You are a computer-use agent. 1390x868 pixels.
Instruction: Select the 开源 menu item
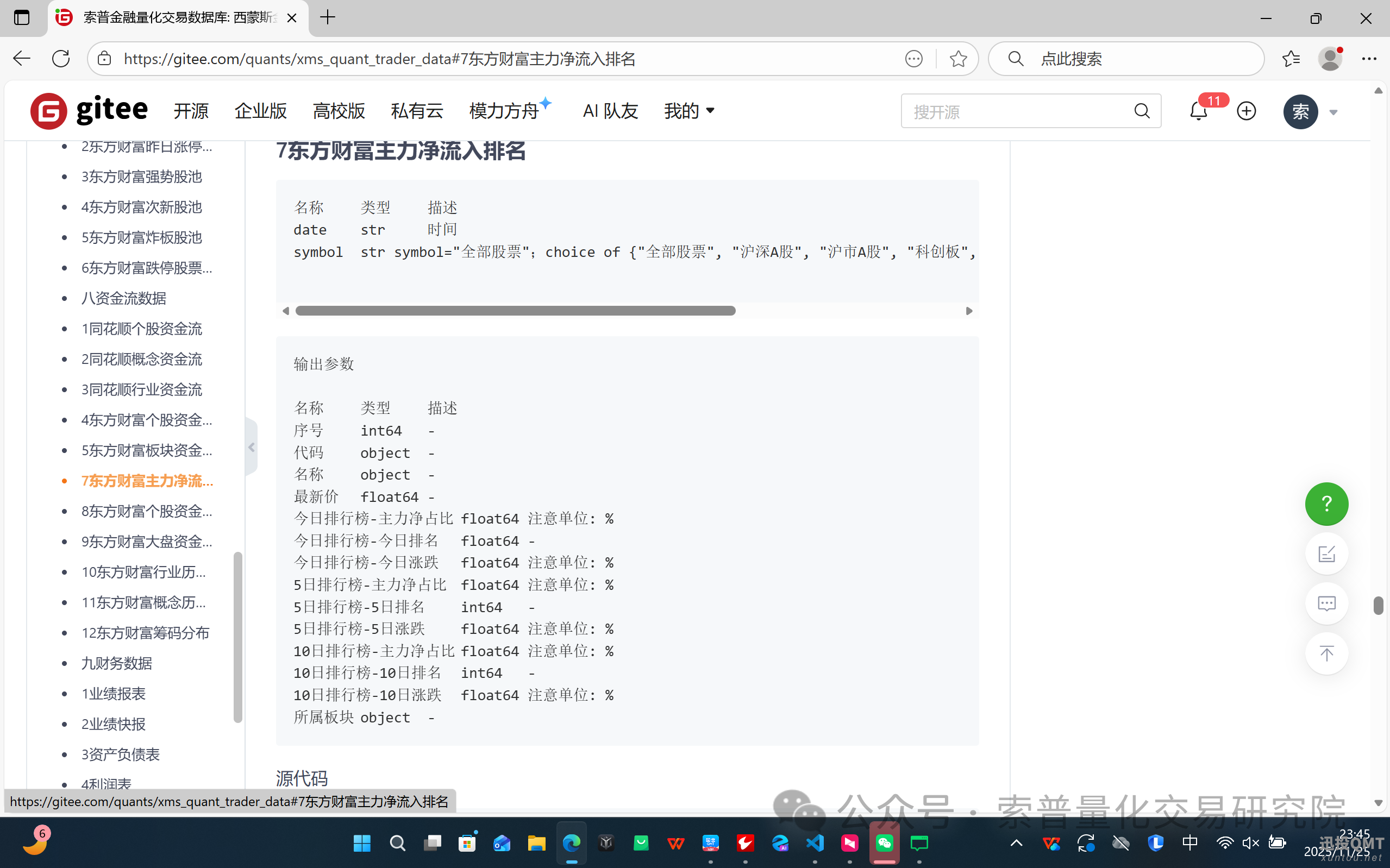pos(191,111)
